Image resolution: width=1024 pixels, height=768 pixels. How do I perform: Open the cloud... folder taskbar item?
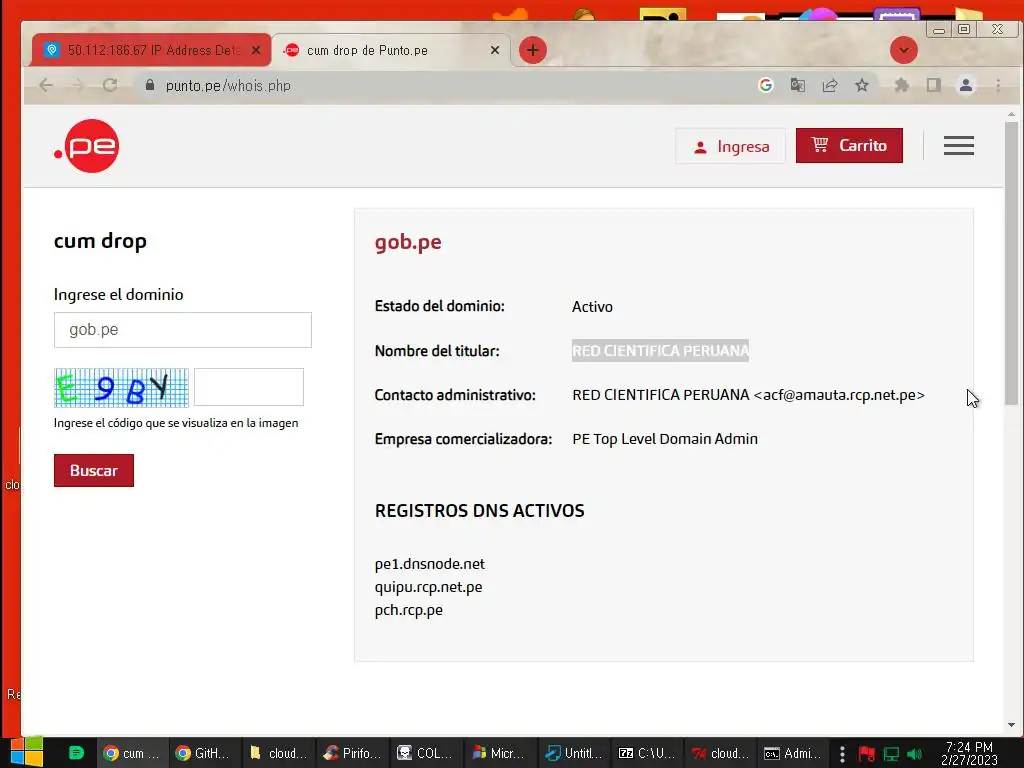[278, 753]
